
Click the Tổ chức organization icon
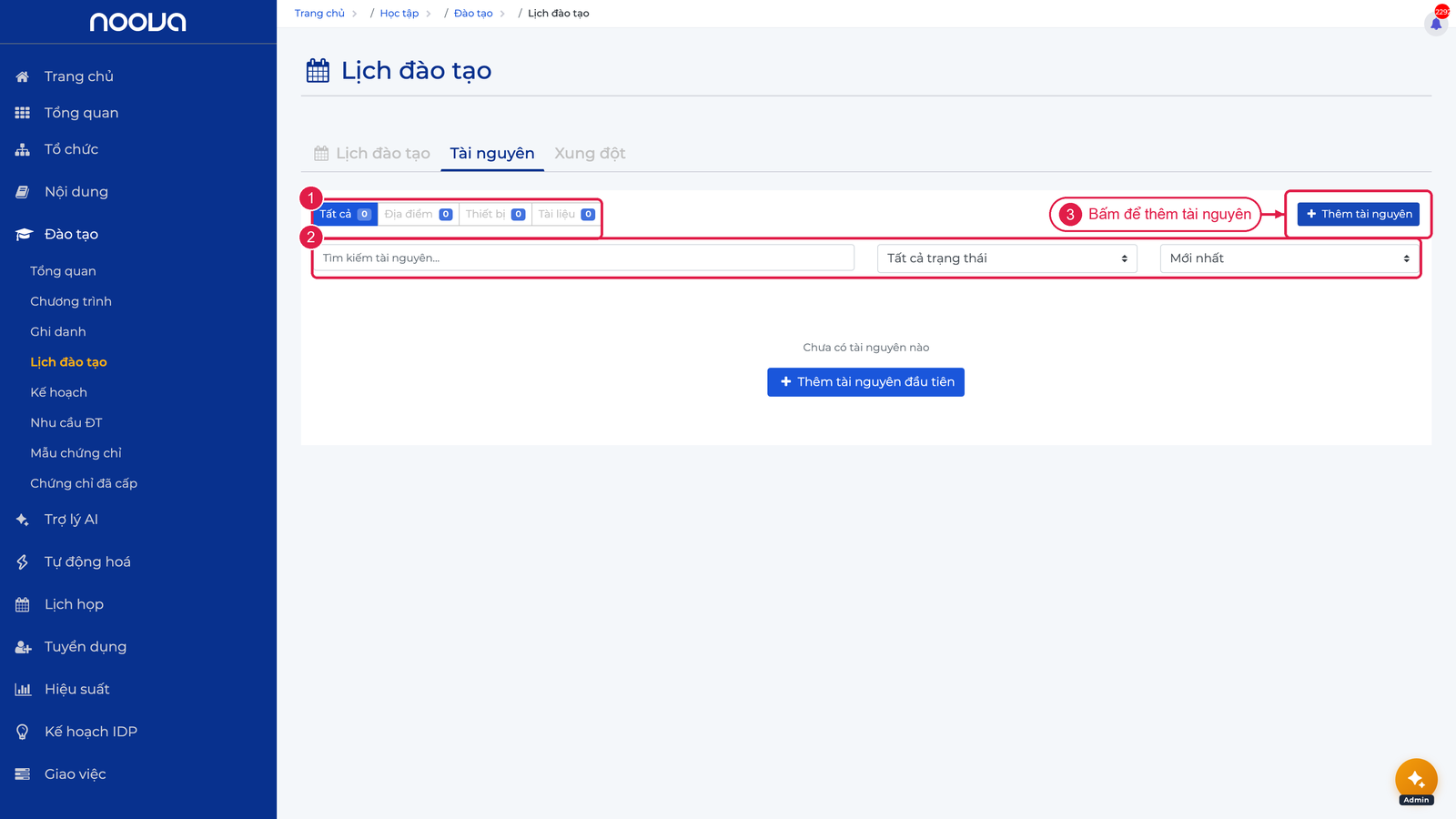click(23, 149)
